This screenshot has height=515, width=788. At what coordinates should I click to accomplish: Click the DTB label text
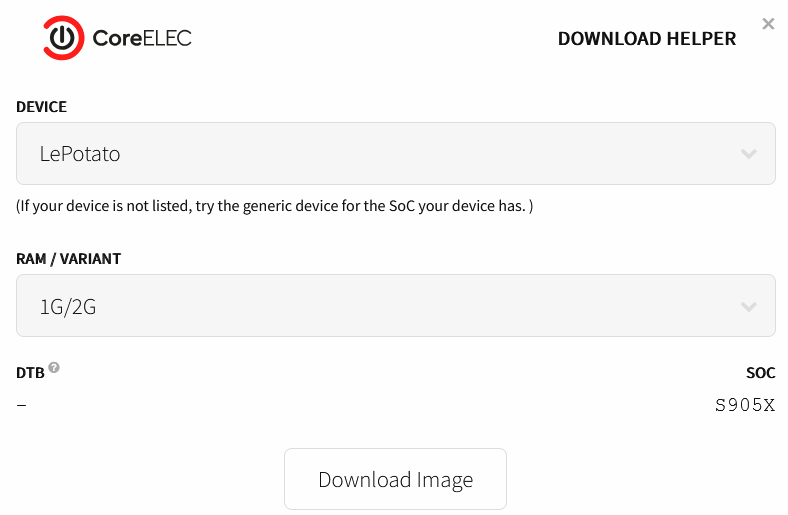30,373
